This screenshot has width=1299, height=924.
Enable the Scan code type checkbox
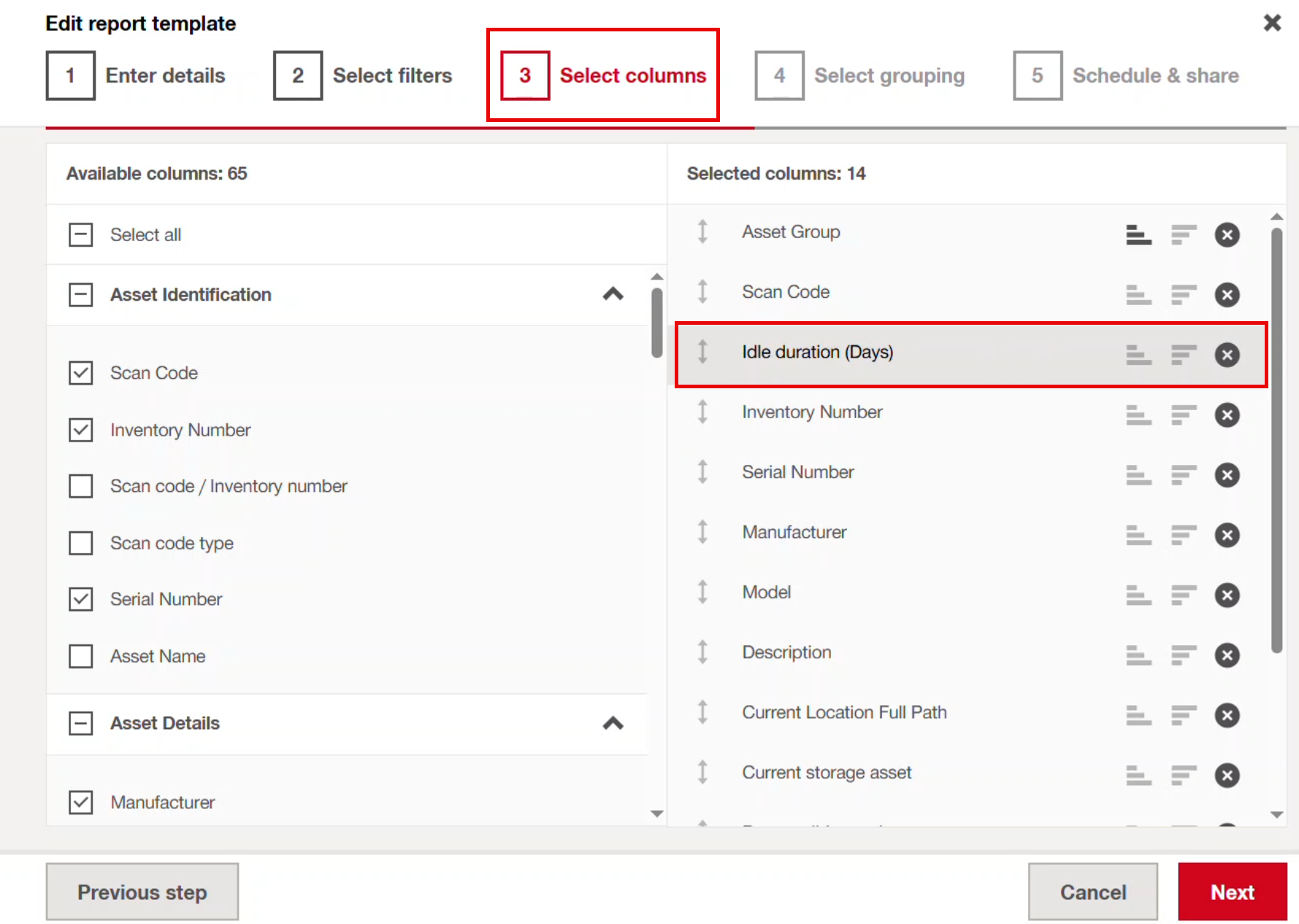point(80,543)
